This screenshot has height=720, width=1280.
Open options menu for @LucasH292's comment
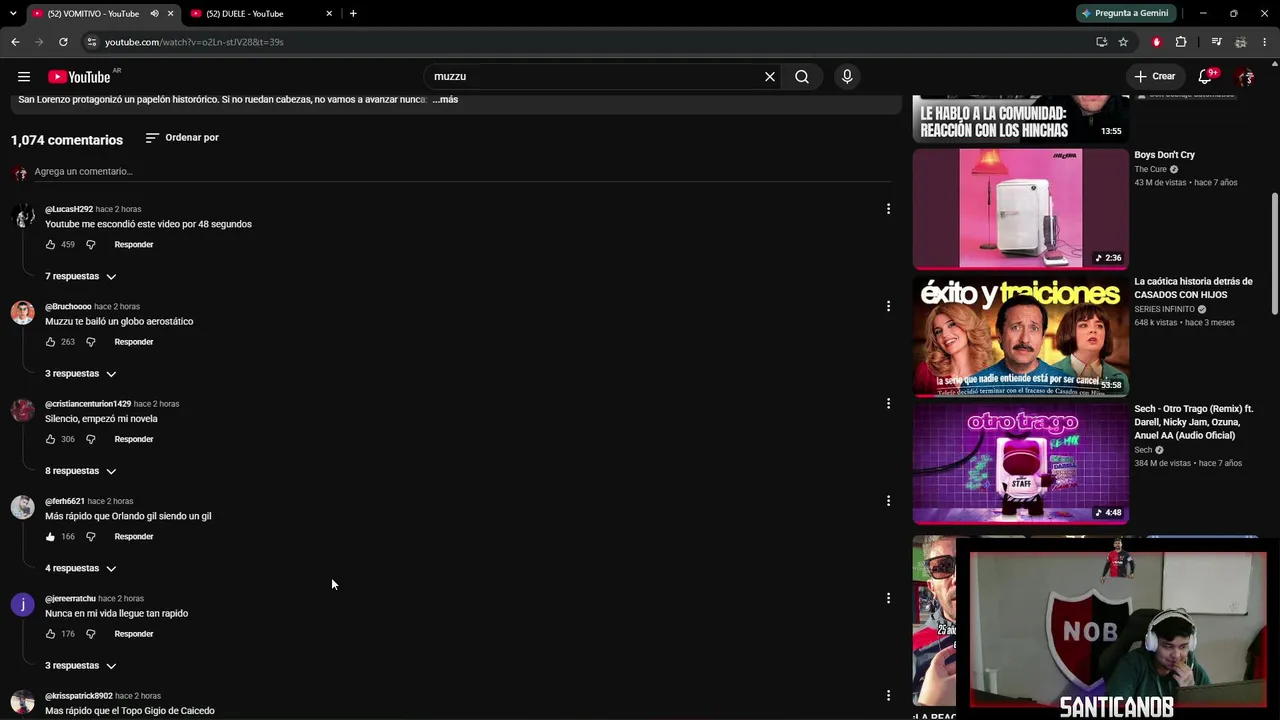tap(888, 209)
